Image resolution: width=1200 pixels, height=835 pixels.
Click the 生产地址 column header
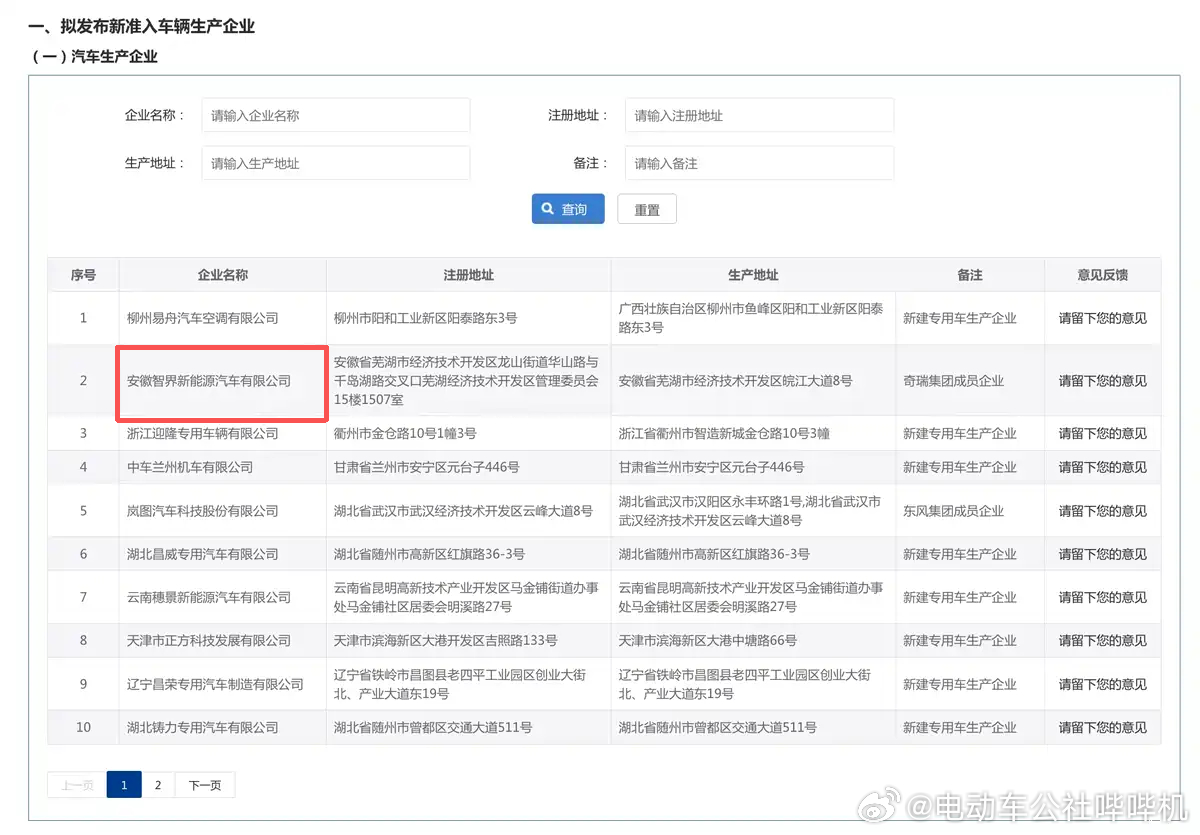753,275
